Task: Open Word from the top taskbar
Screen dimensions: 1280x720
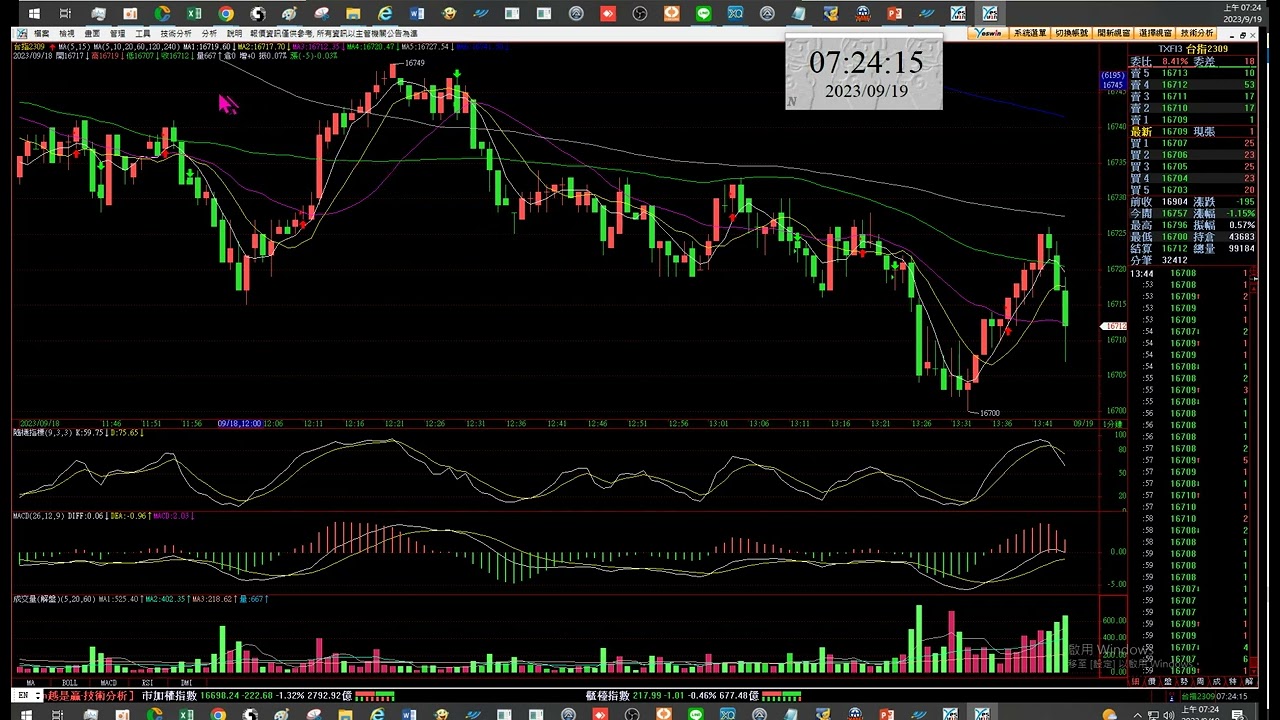Action: pos(417,13)
